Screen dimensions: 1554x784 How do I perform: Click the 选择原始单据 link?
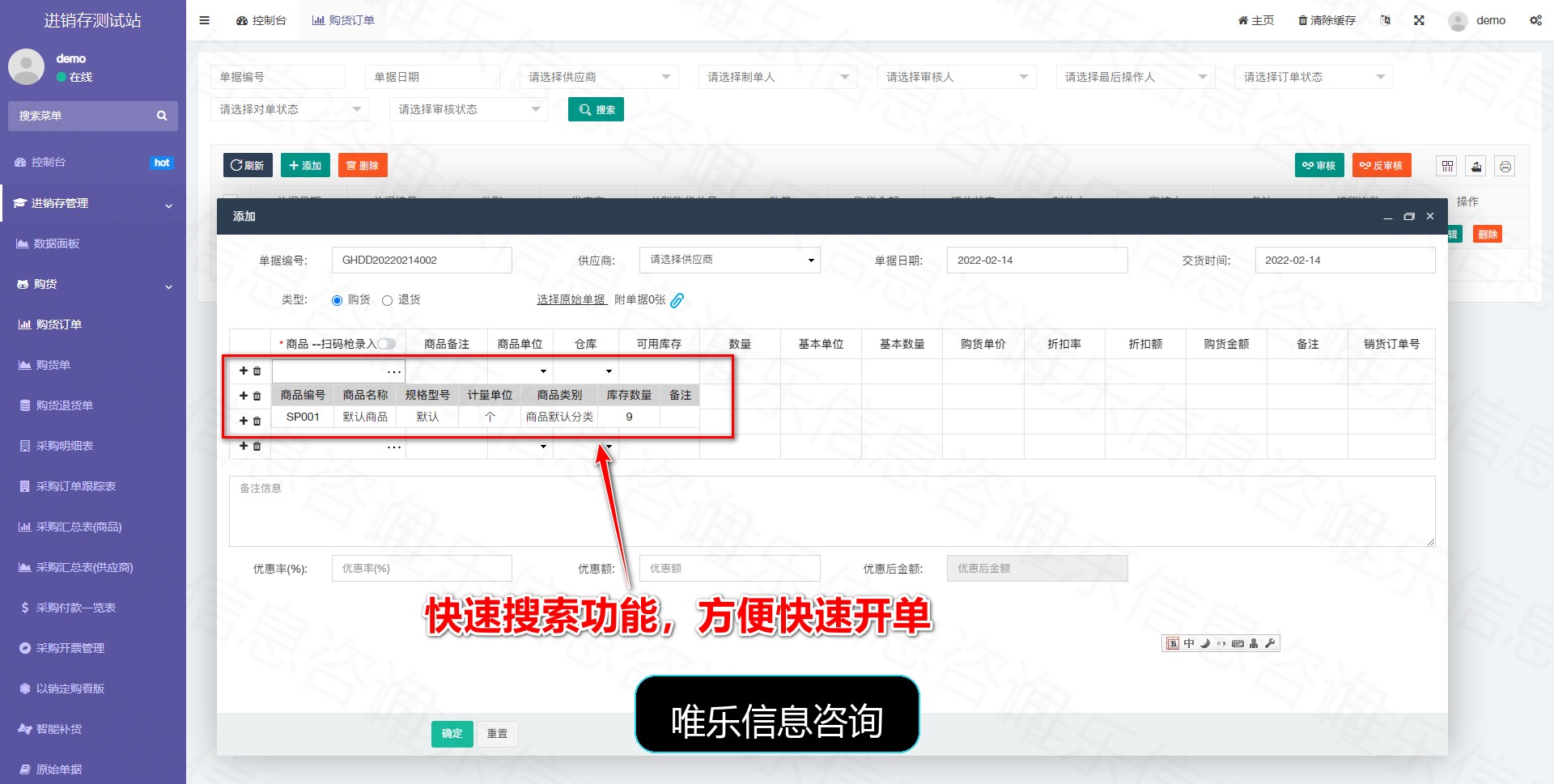pos(571,299)
